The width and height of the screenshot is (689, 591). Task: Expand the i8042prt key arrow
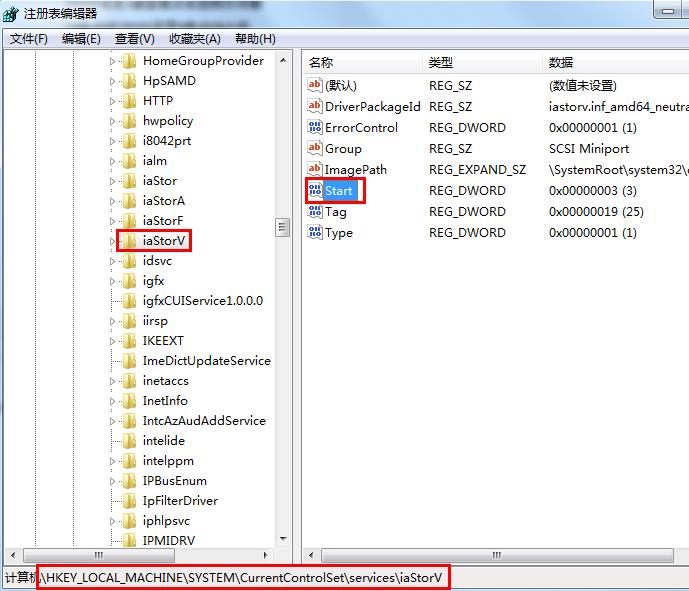(112, 141)
